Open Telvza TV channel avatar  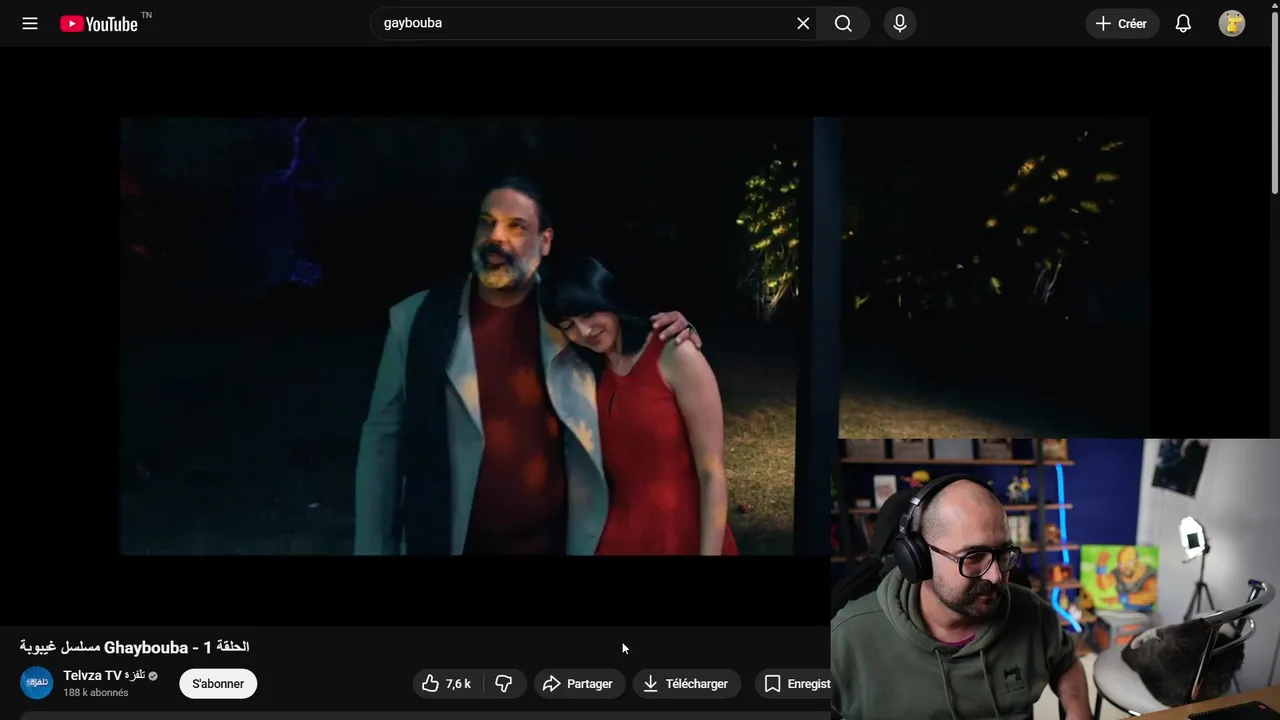[x=37, y=683]
